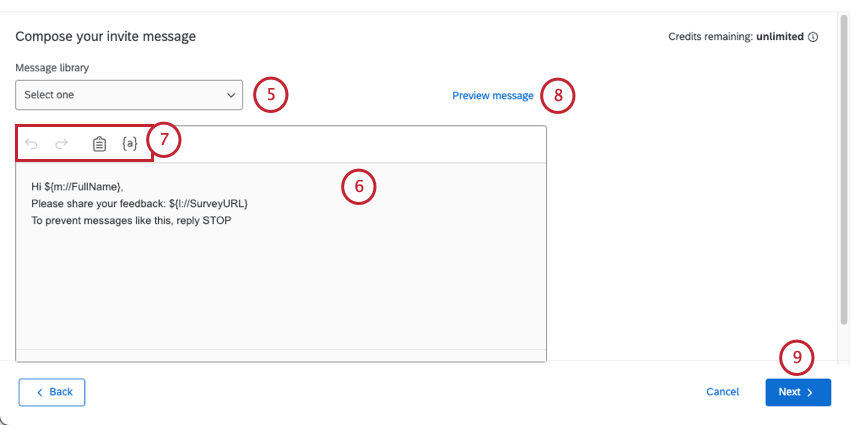Click the red callout marker numbered 7

point(164,141)
